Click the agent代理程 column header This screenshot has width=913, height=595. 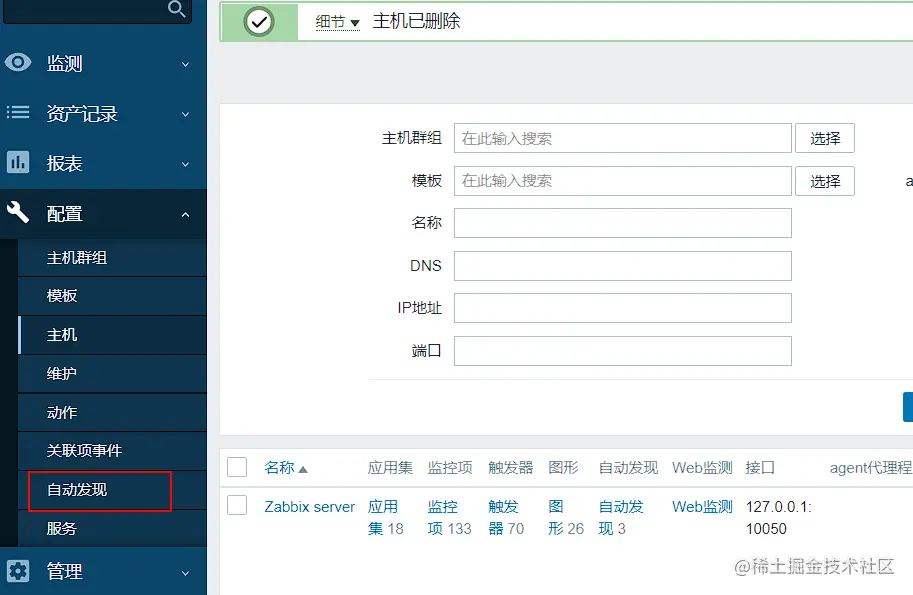(x=871, y=468)
